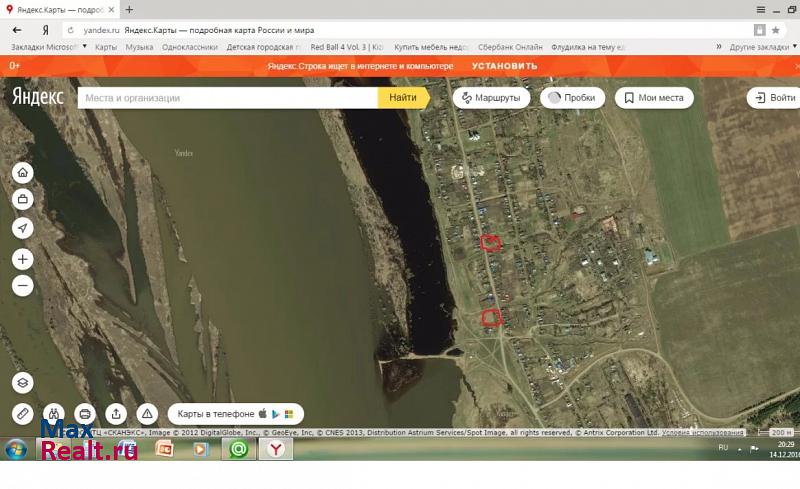800x489 pixels.
Task: Click the Home location icon on map
Action: tap(22, 173)
